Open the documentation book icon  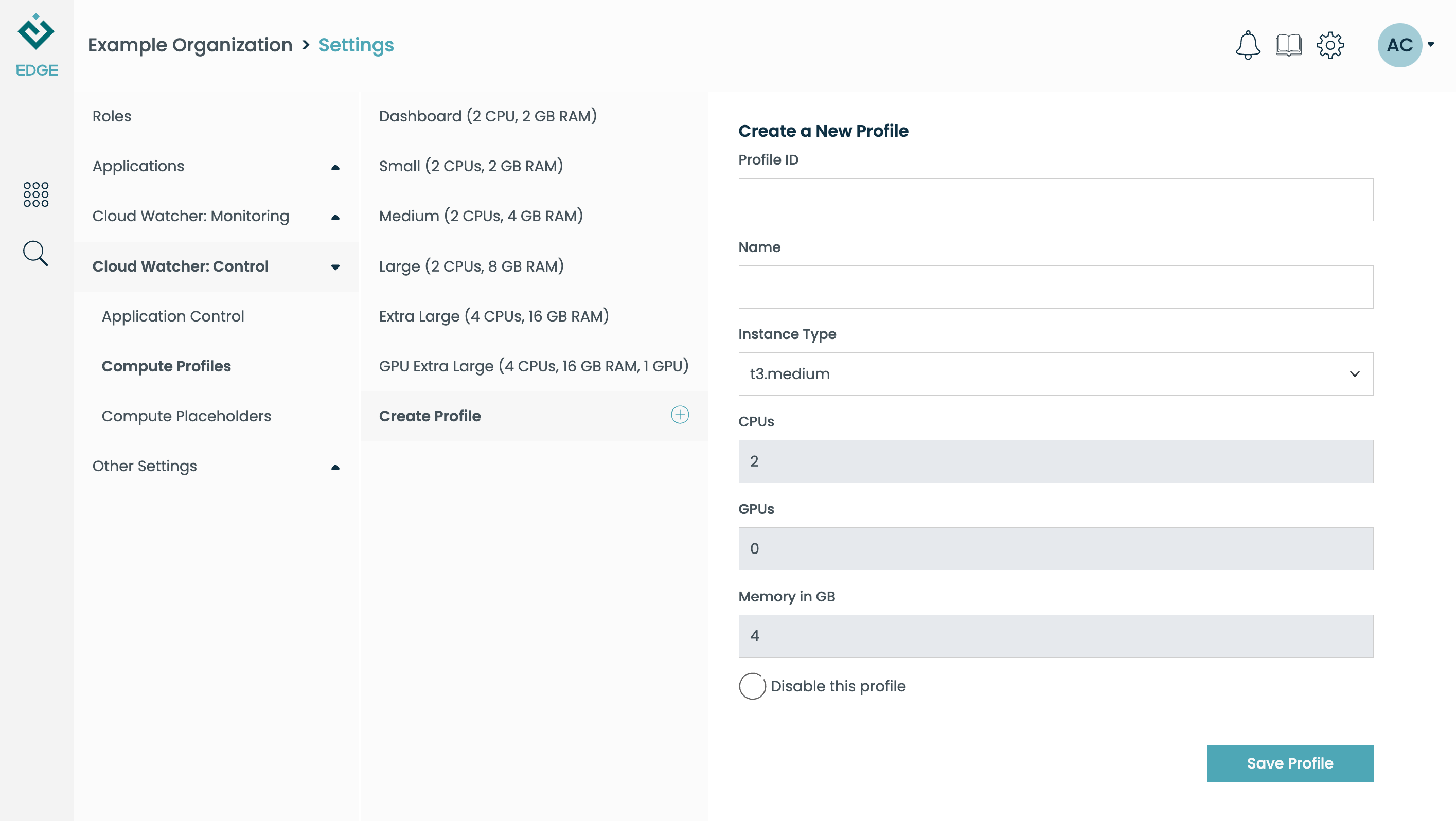pos(1289,45)
